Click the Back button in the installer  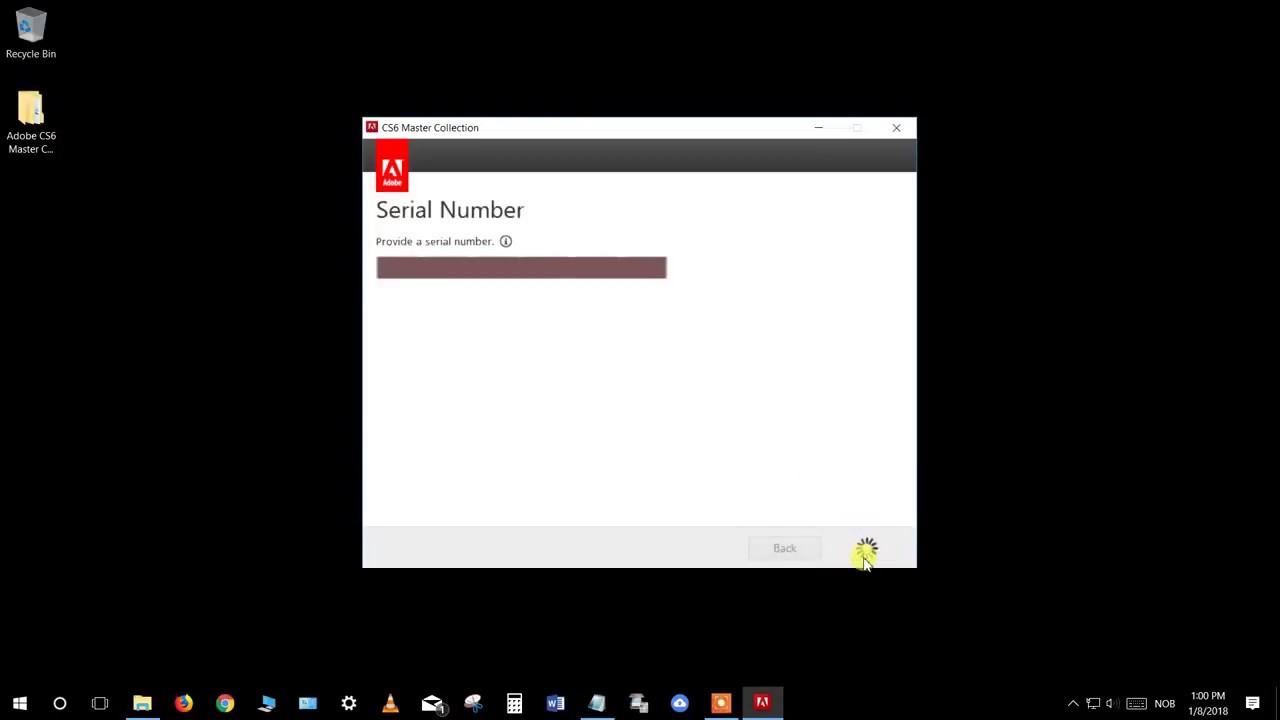coord(784,548)
